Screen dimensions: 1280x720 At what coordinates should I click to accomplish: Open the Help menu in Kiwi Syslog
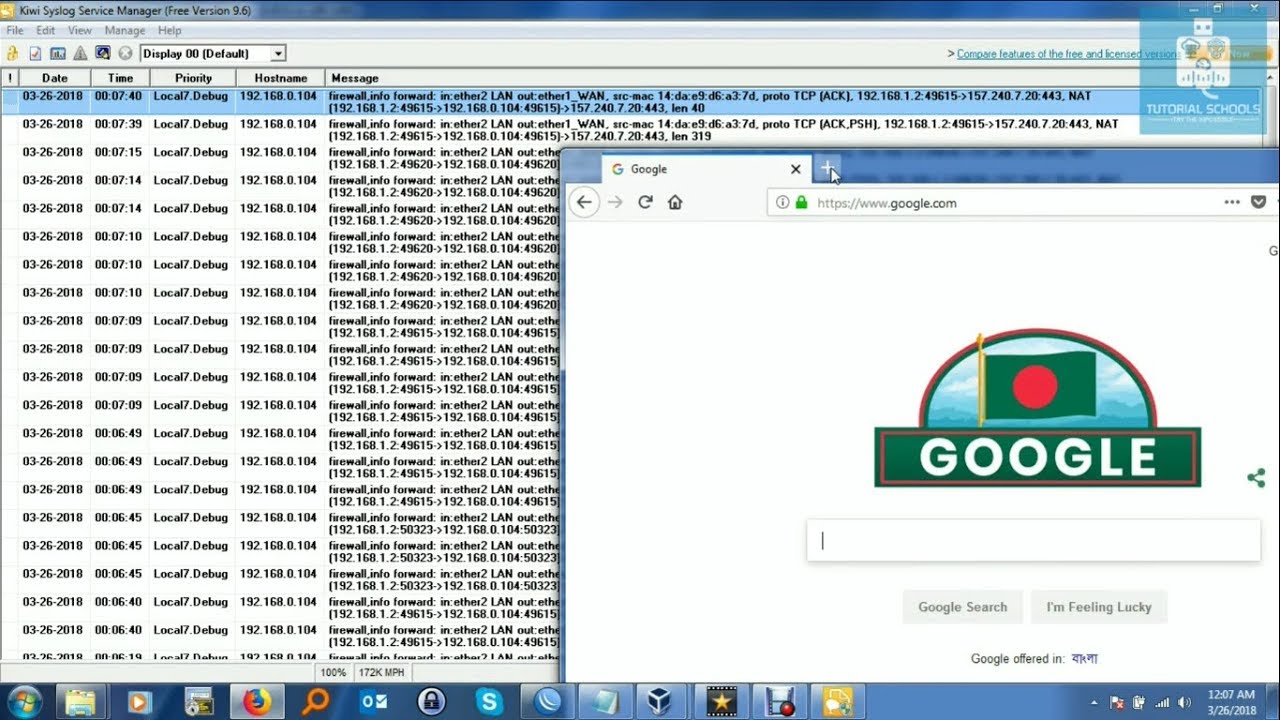click(x=169, y=31)
